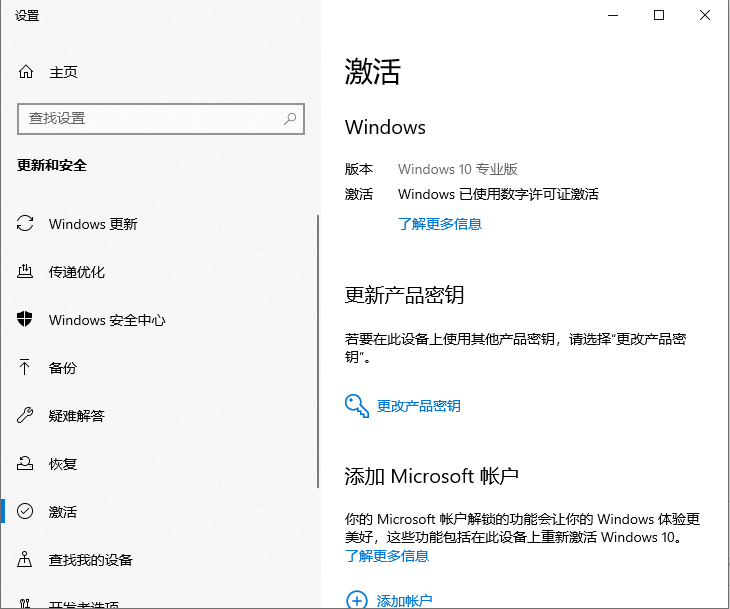Click the sidebar vertical scrollbar
This screenshot has height=609, width=730.
click(318, 350)
